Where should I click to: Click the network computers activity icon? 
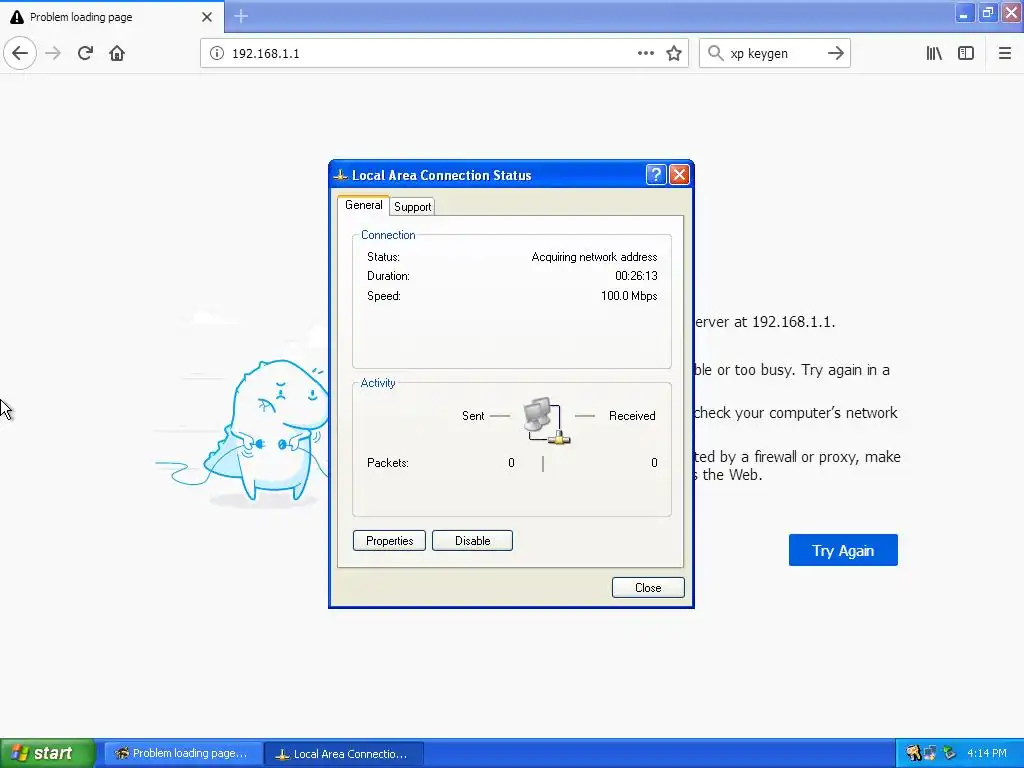[546, 421]
